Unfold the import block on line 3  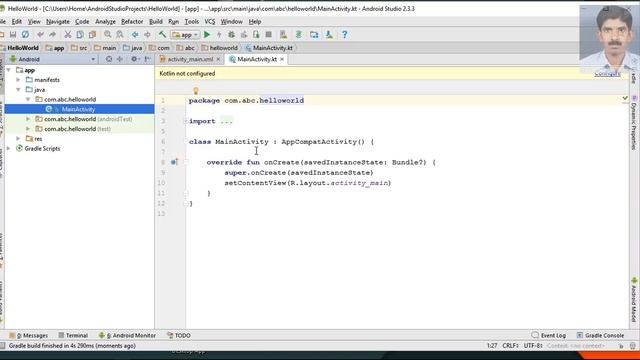(186, 121)
